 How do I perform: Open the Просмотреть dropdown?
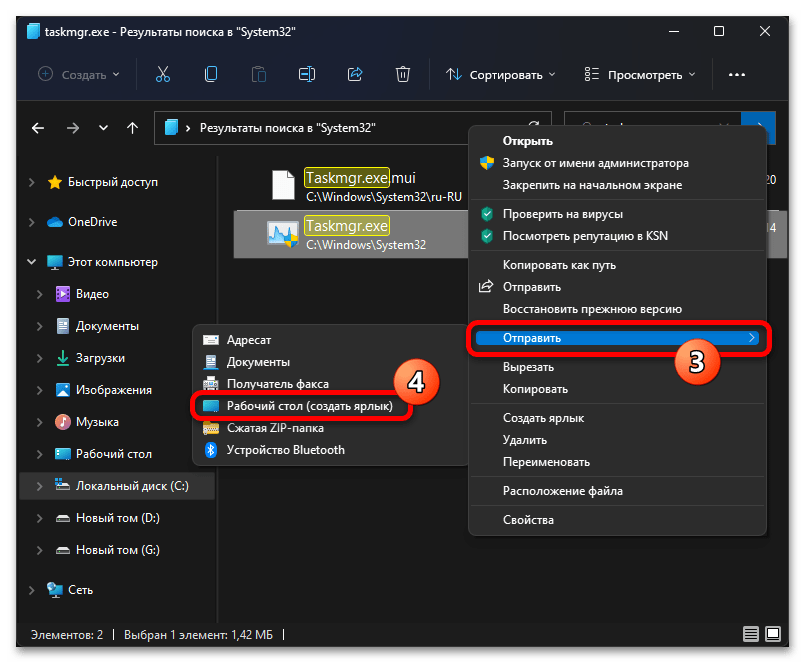(640, 74)
